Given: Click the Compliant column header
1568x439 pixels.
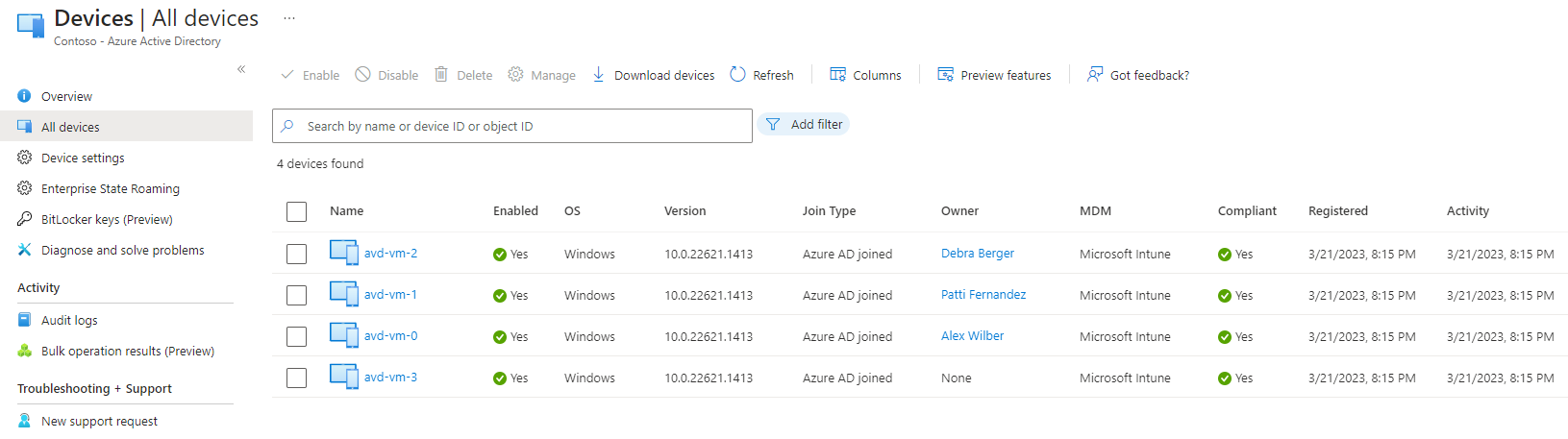Looking at the screenshot, I should (x=1247, y=211).
